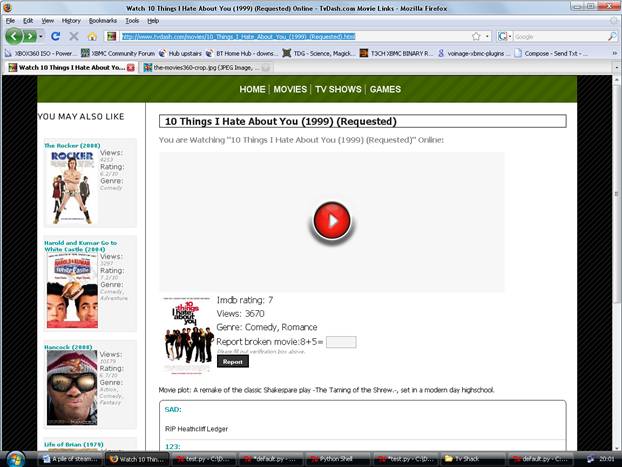Click the Report button
The width and height of the screenshot is (622, 467).
click(x=233, y=361)
